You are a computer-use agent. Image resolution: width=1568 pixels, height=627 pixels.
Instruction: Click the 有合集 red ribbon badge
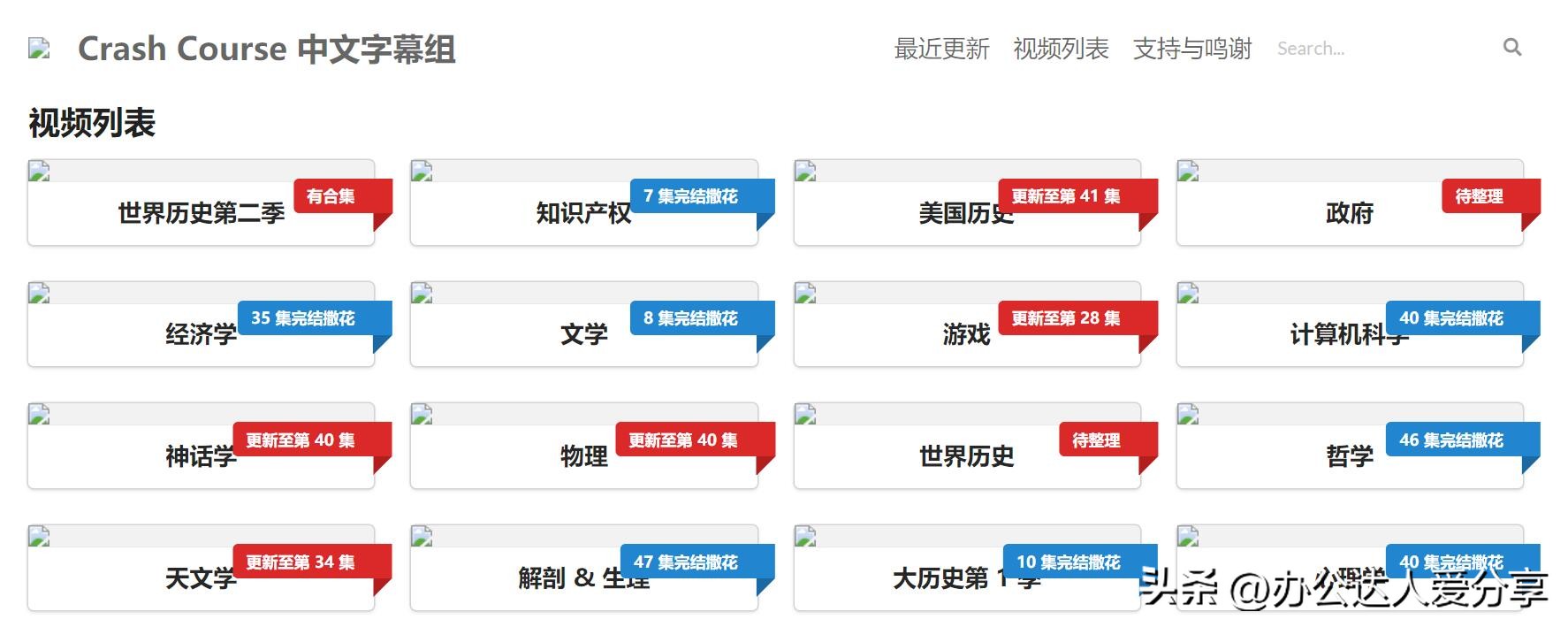pyautogui.click(x=343, y=196)
